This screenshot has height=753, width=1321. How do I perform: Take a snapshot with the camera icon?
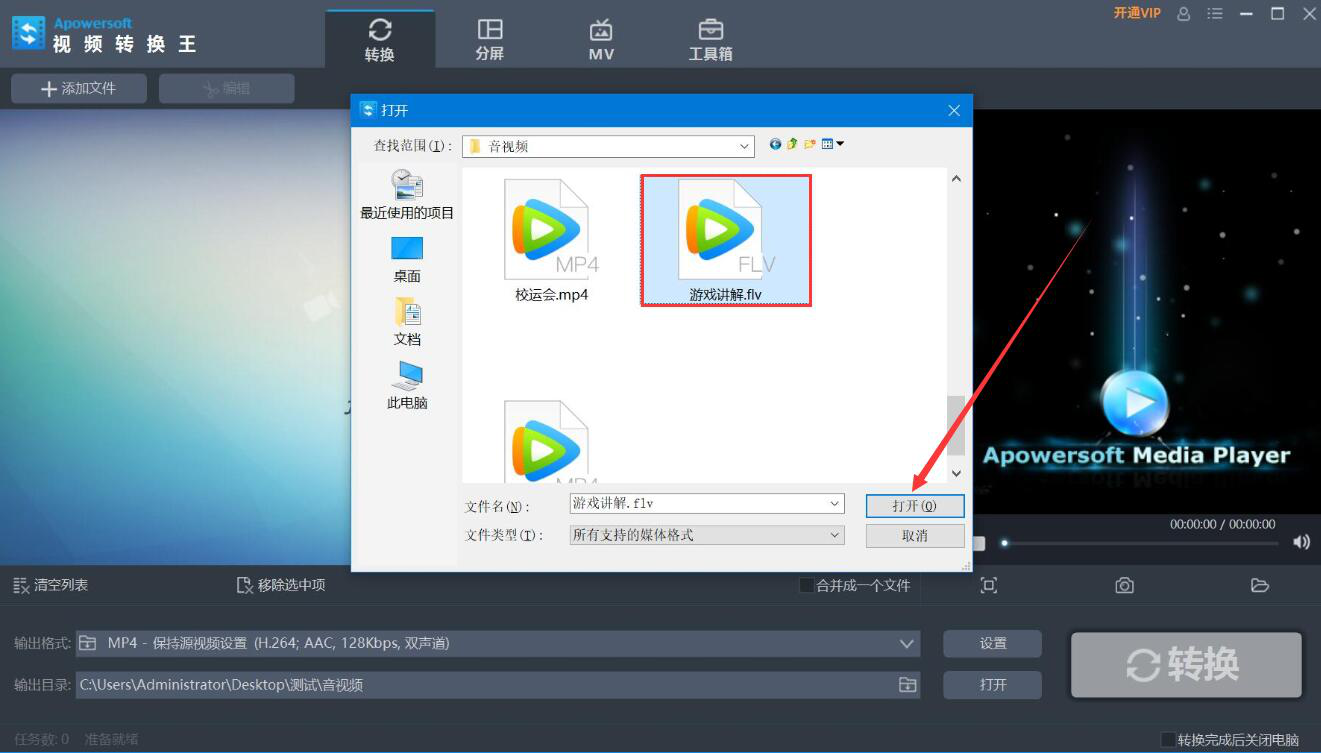point(1125,585)
